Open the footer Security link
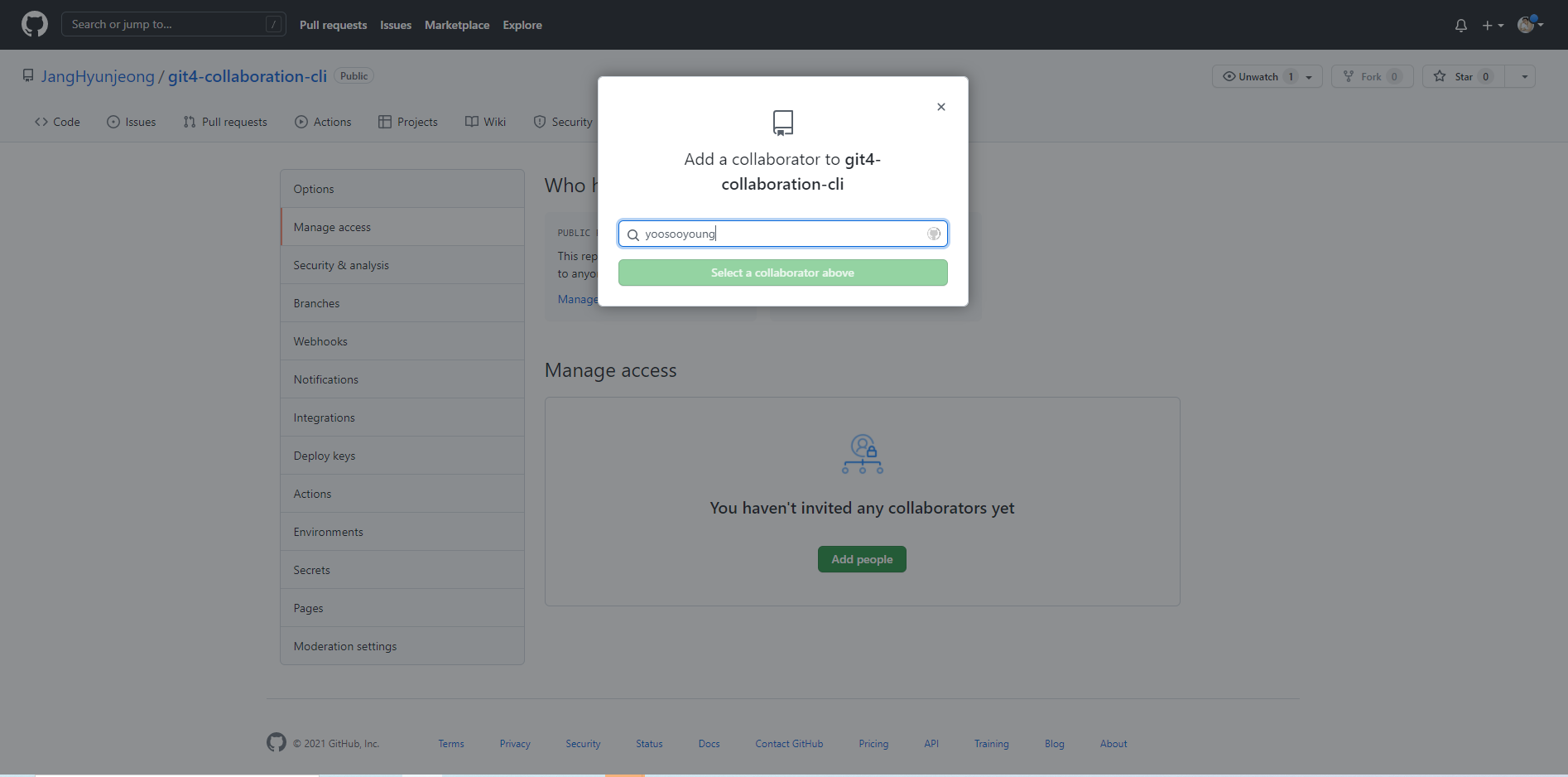 583,744
